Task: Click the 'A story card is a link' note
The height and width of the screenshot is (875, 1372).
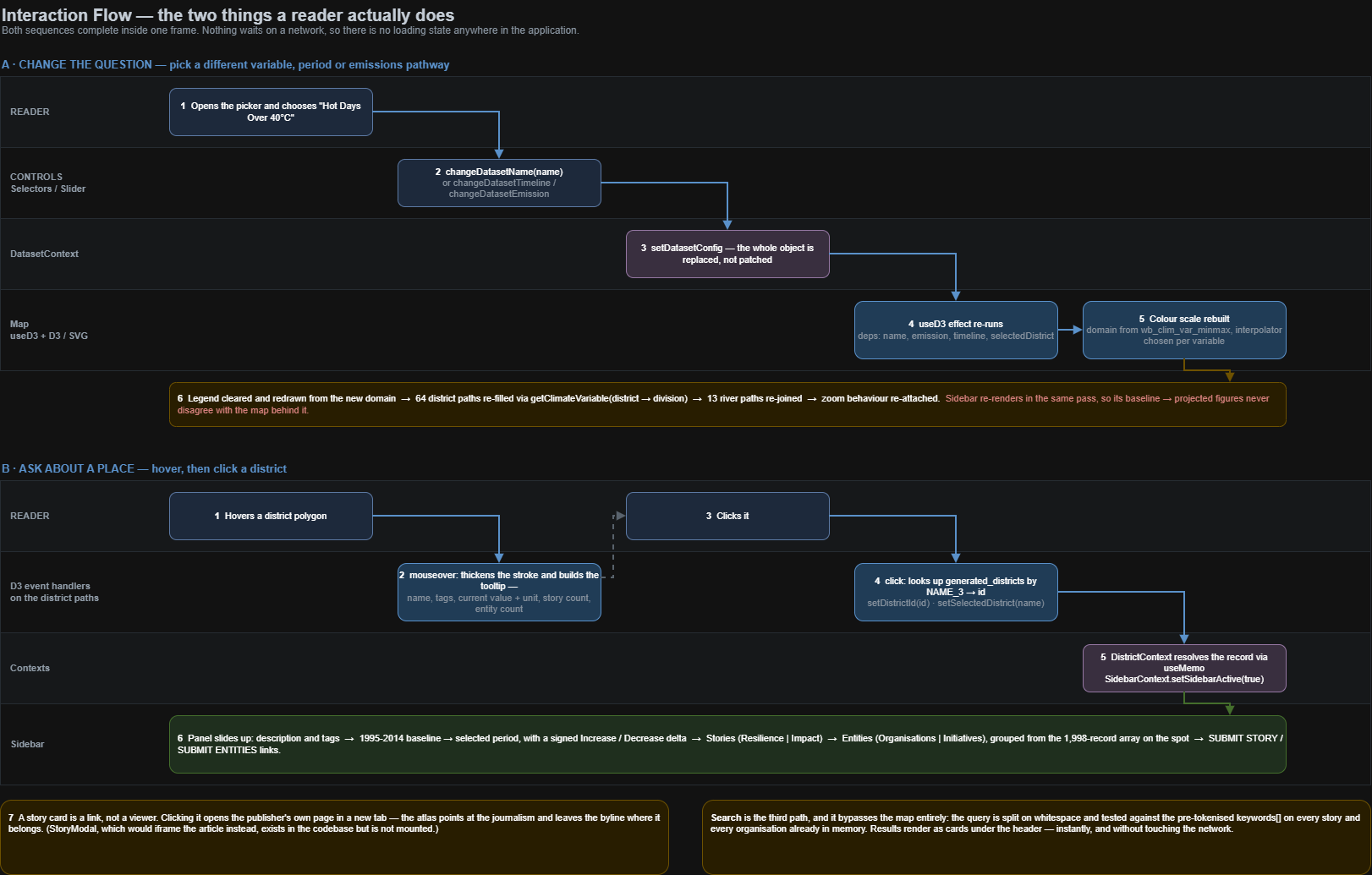Action: 334,837
